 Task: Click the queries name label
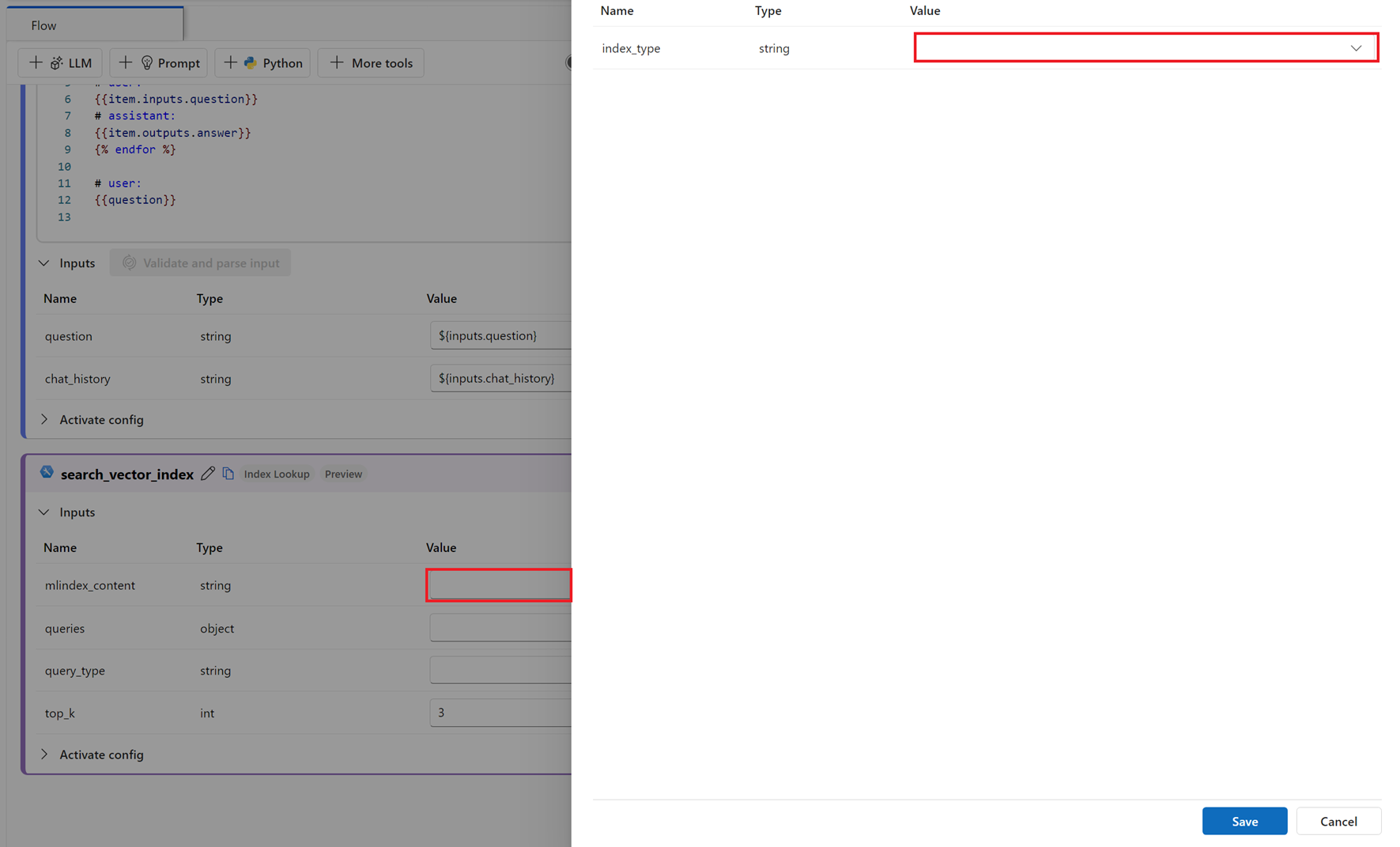[x=65, y=629]
